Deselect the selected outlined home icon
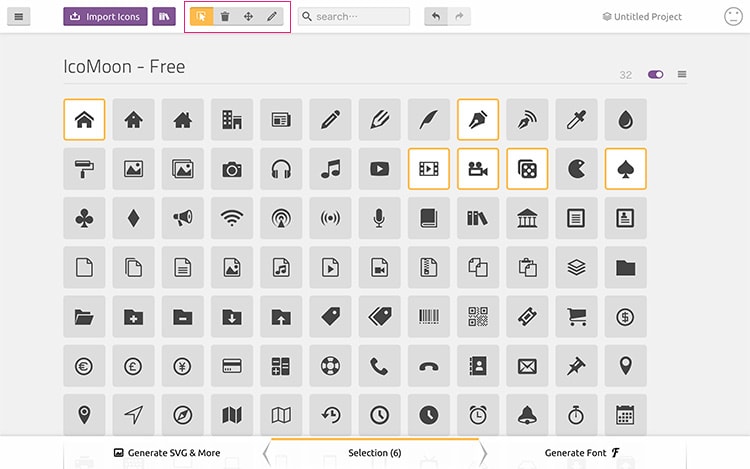Viewport: 750px width, 469px height. [84, 120]
